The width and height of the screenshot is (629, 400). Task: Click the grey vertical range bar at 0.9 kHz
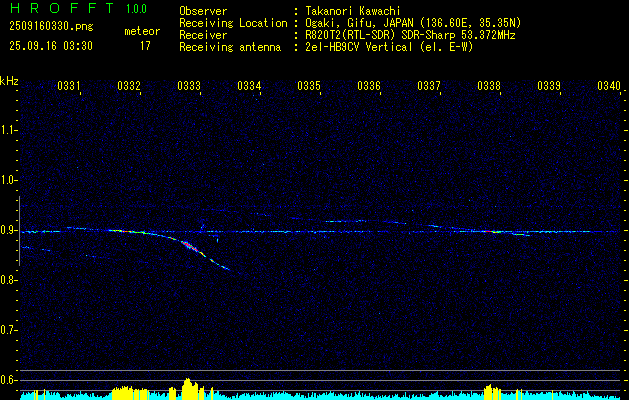coord(19,231)
